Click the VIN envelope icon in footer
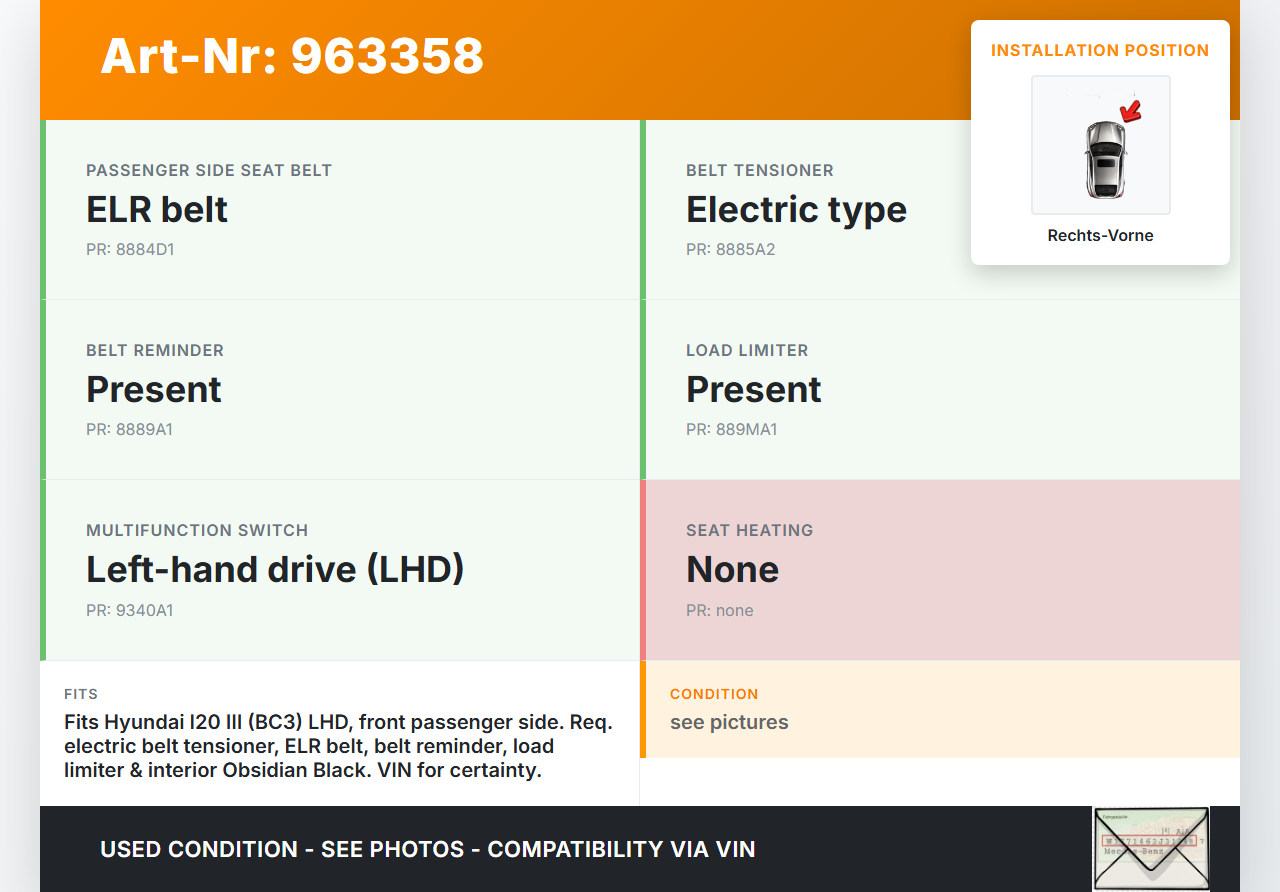The width and height of the screenshot is (1280, 892). [1150, 848]
